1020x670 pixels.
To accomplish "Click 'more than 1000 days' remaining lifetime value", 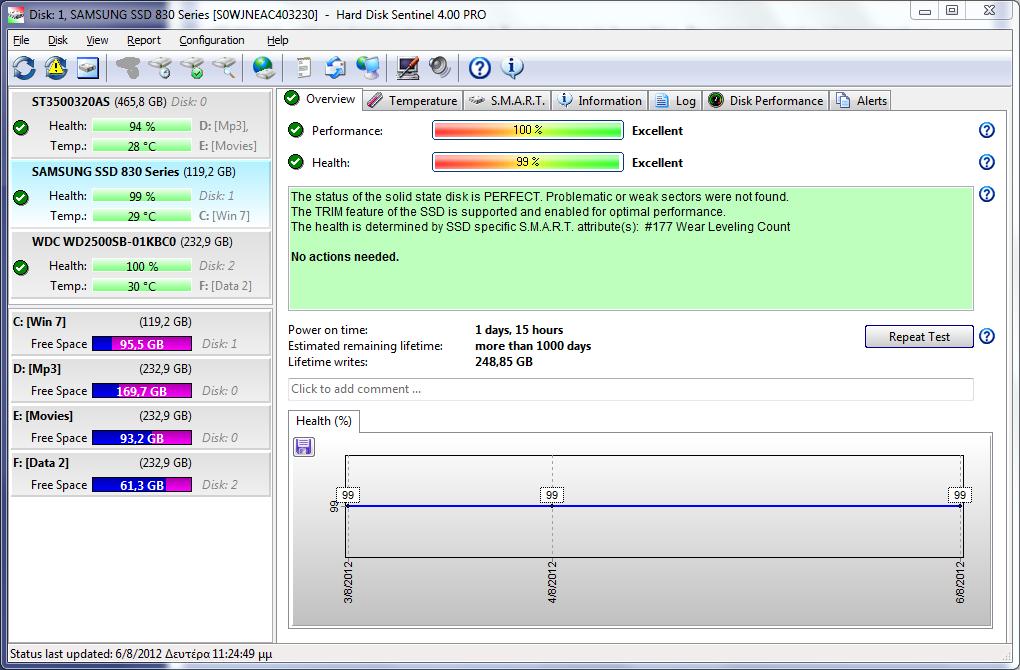I will tap(533, 346).
